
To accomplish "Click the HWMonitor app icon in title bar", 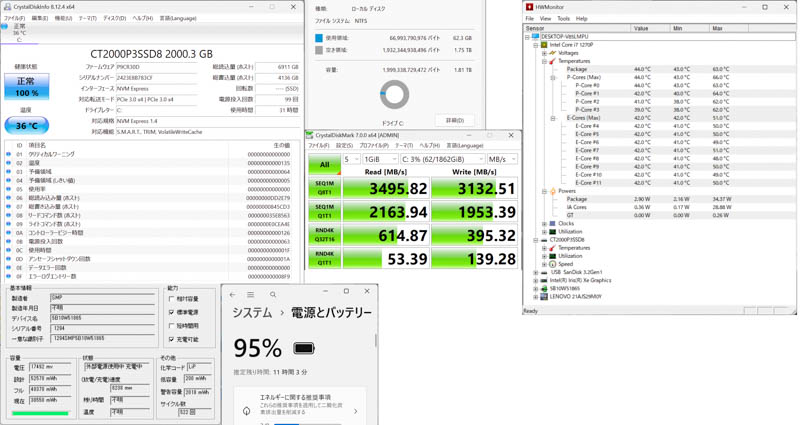I will click(x=530, y=7).
